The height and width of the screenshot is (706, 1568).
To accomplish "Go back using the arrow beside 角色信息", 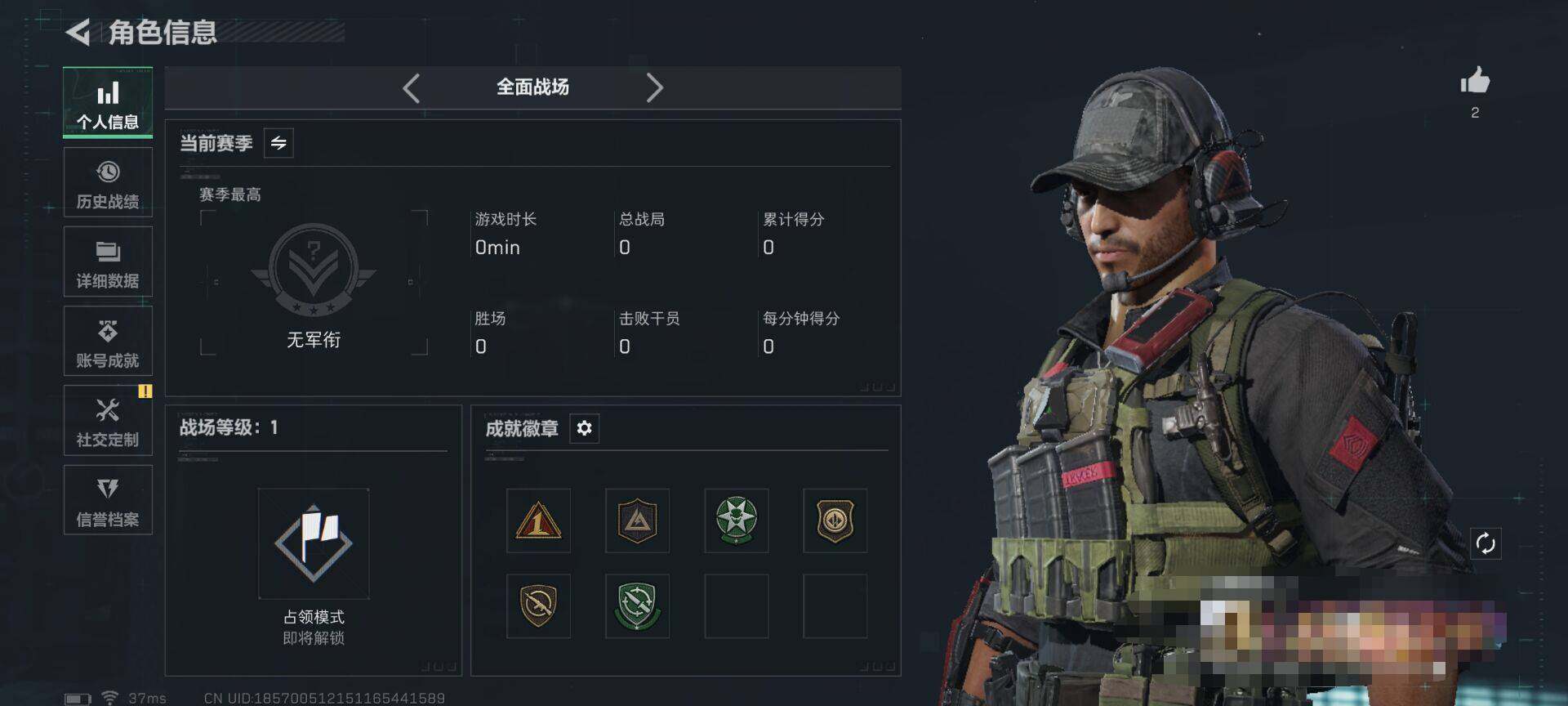I will [78, 33].
